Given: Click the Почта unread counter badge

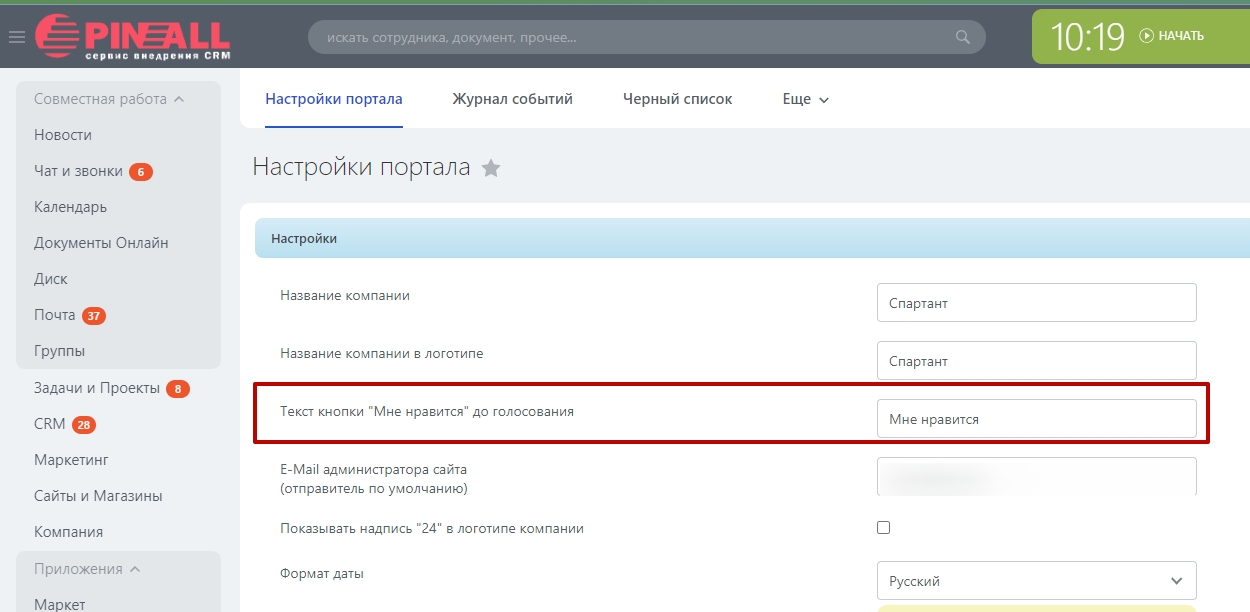Looking at the screenshot, I should (94, 316).
